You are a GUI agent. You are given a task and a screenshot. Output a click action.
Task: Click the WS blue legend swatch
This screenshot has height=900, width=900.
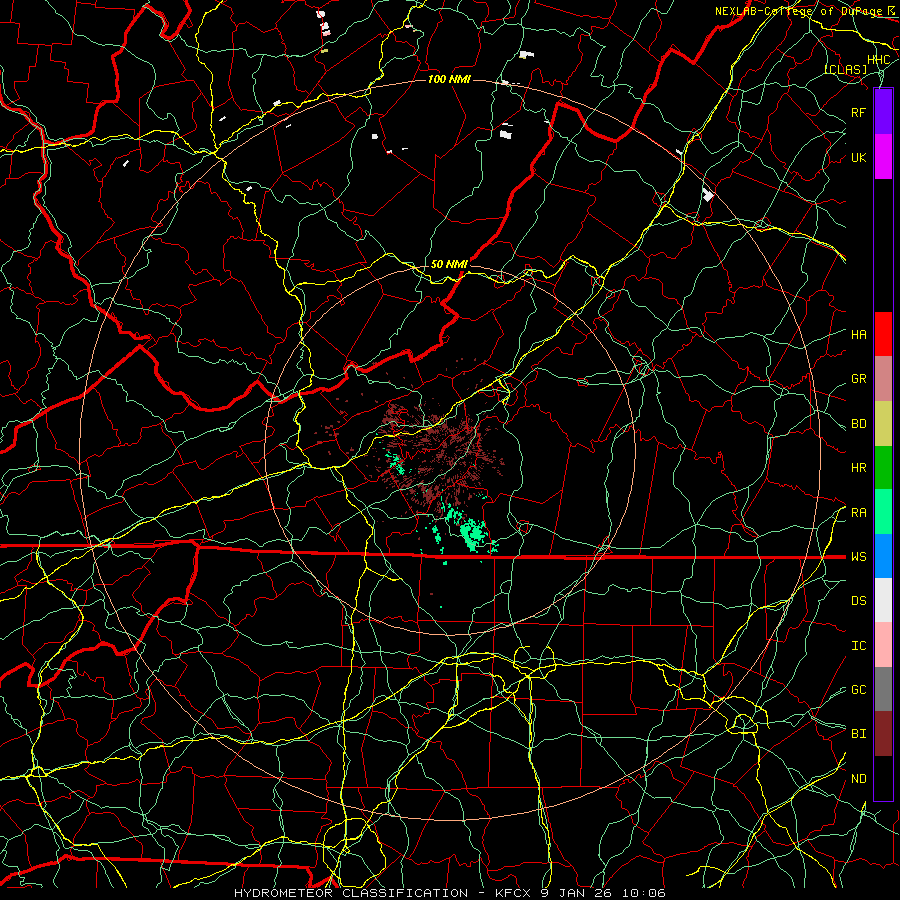click(x=883, y=556)
